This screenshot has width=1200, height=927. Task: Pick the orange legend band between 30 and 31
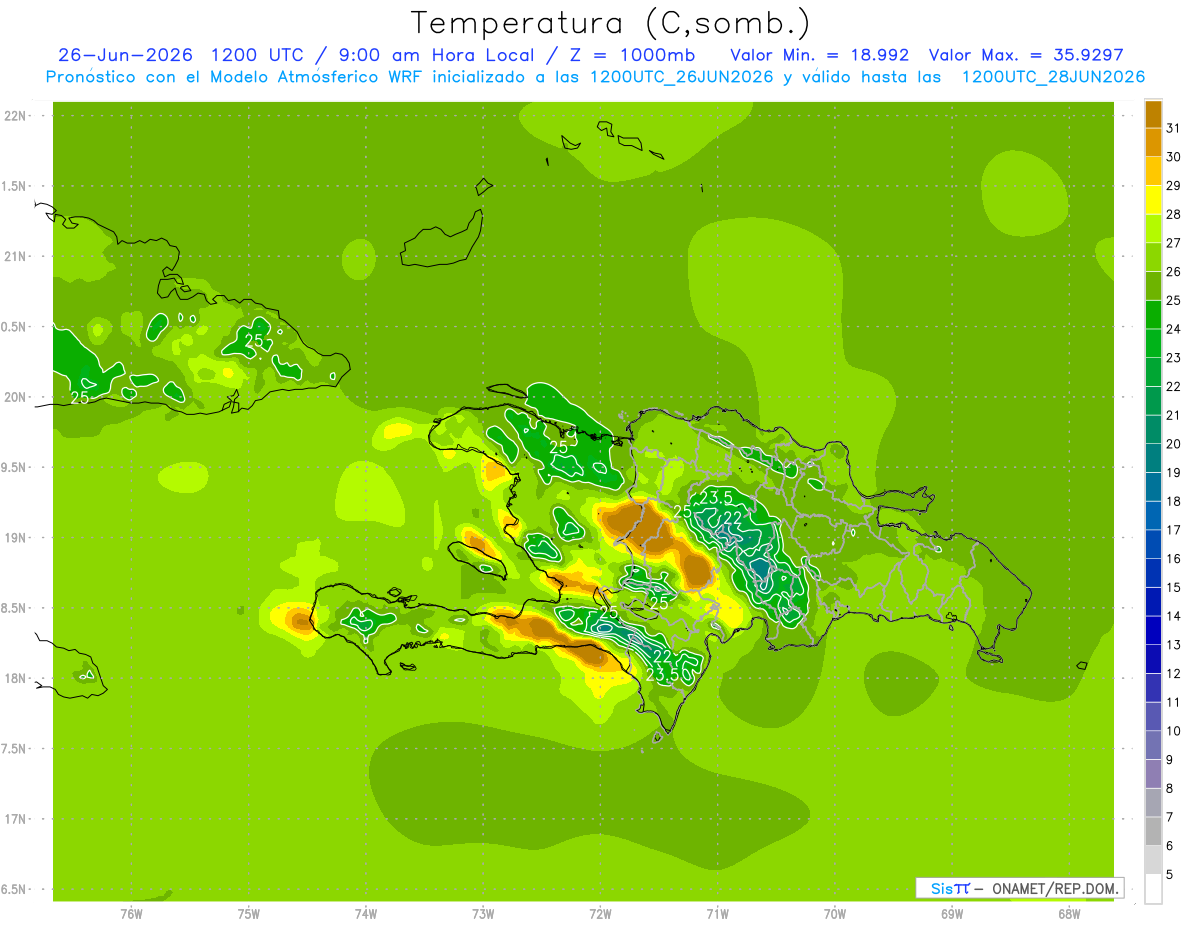point(1153,142)
